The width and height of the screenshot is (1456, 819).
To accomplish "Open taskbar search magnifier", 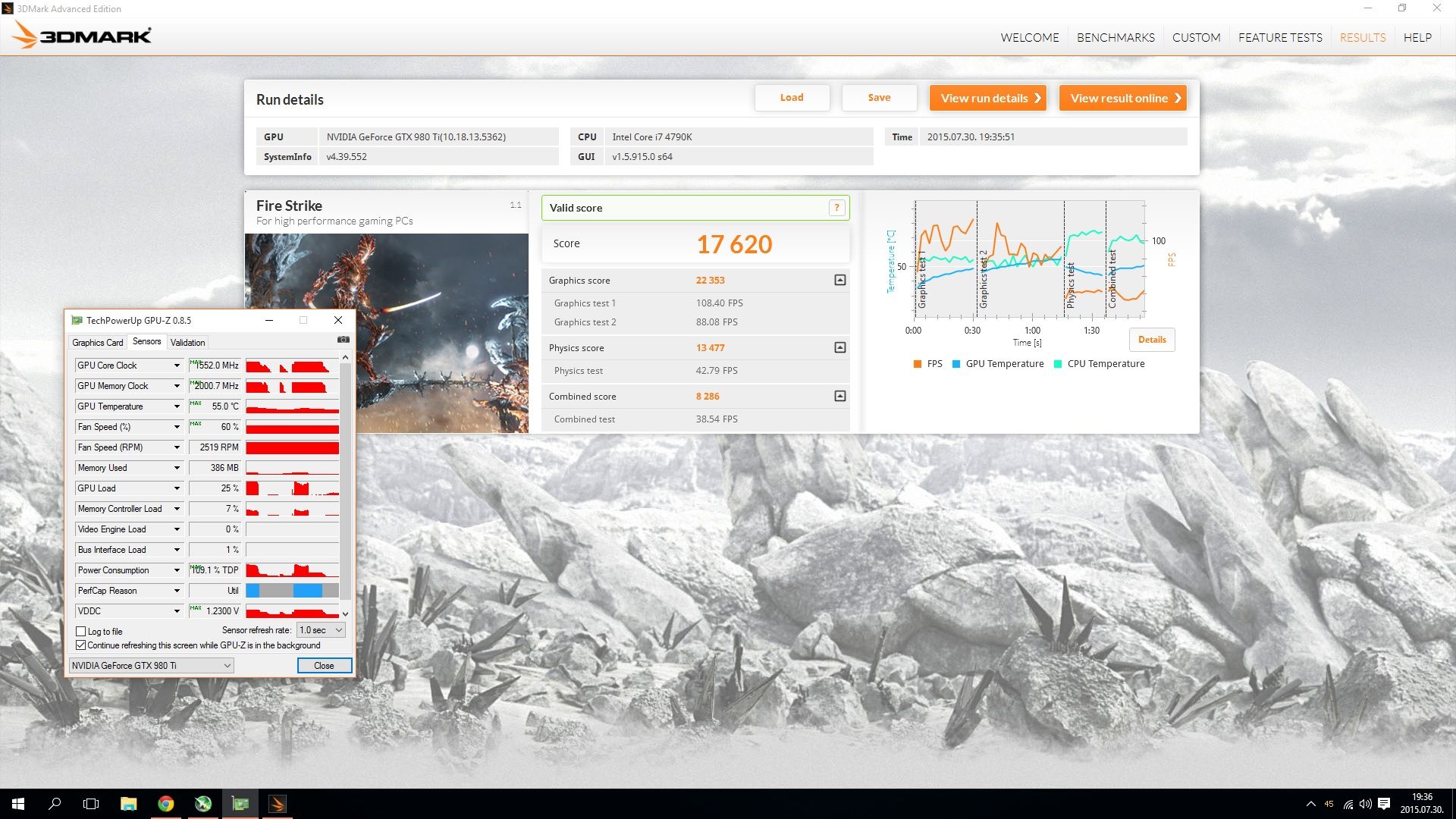I will (55, 804).
